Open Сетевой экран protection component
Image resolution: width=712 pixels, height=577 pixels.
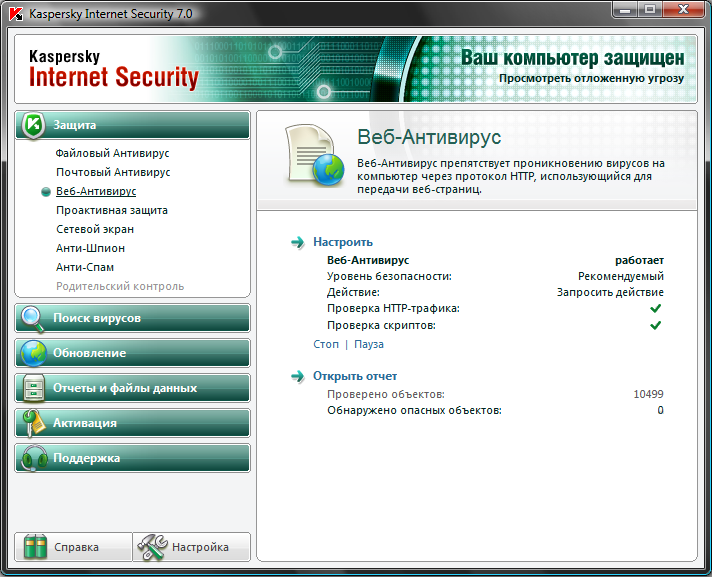pos(95,229)
